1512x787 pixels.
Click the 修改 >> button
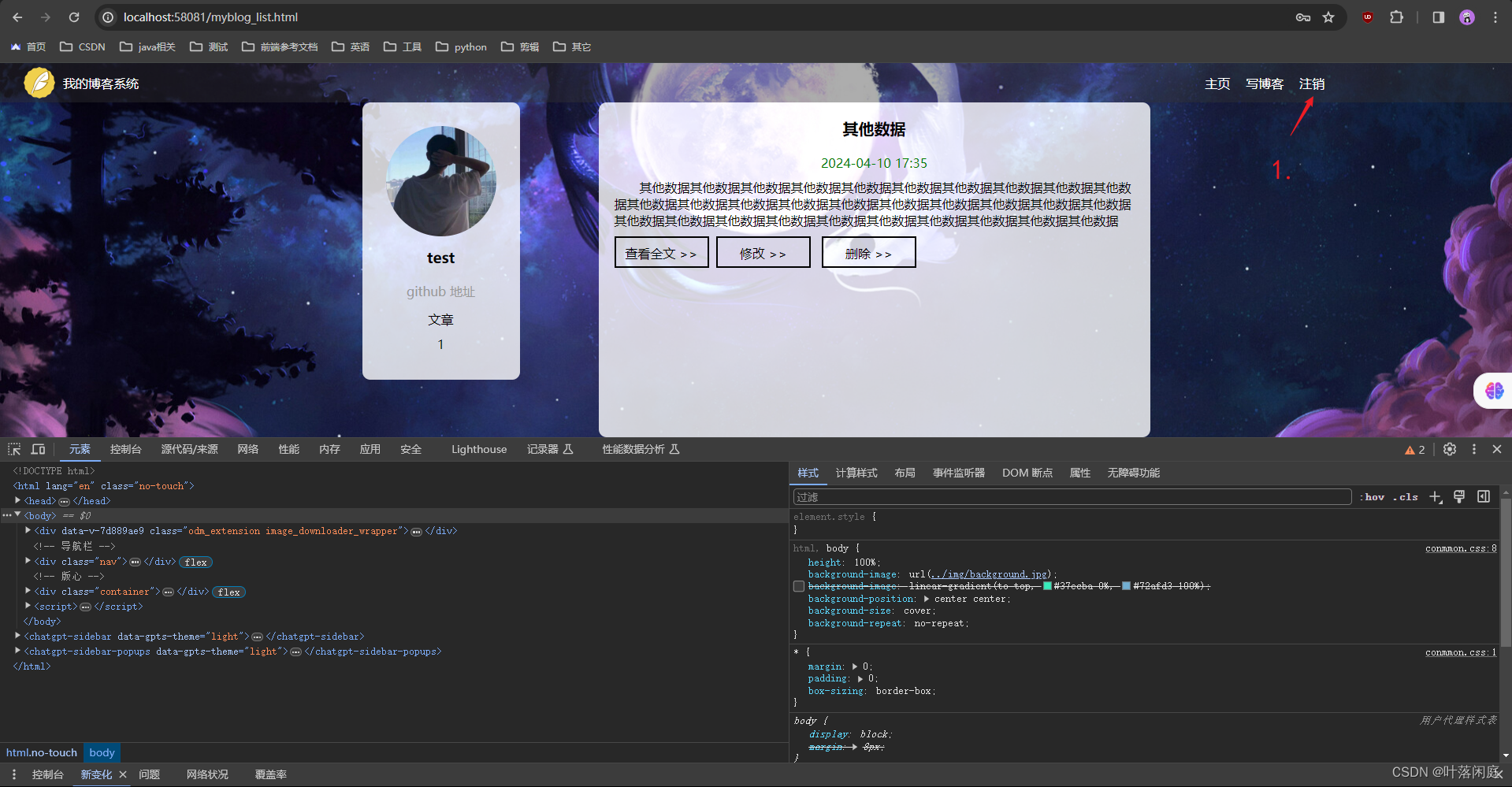click(x=763, y=253)
